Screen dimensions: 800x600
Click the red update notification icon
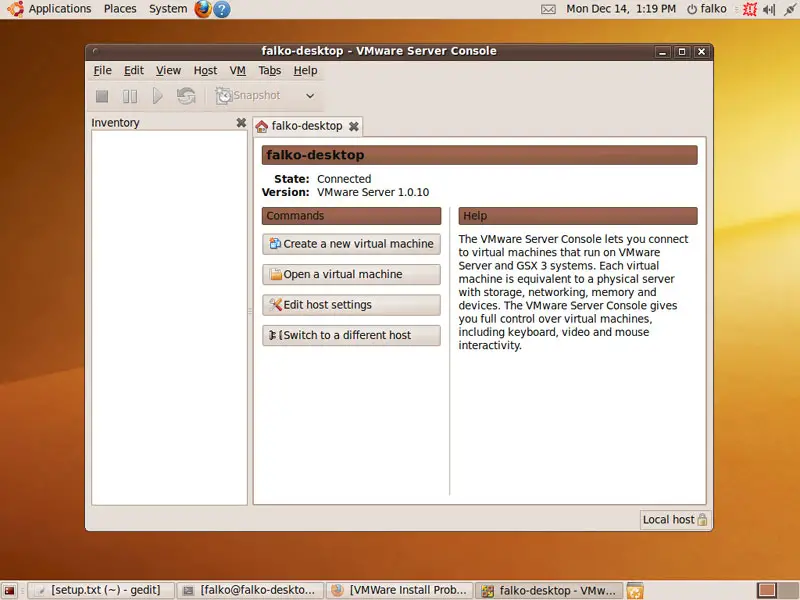(749, 9)
